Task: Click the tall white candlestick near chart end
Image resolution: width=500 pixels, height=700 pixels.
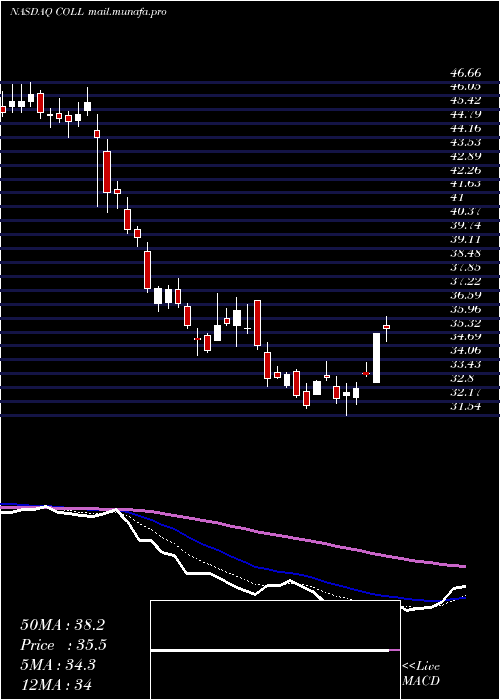Action: coord(376,358)
